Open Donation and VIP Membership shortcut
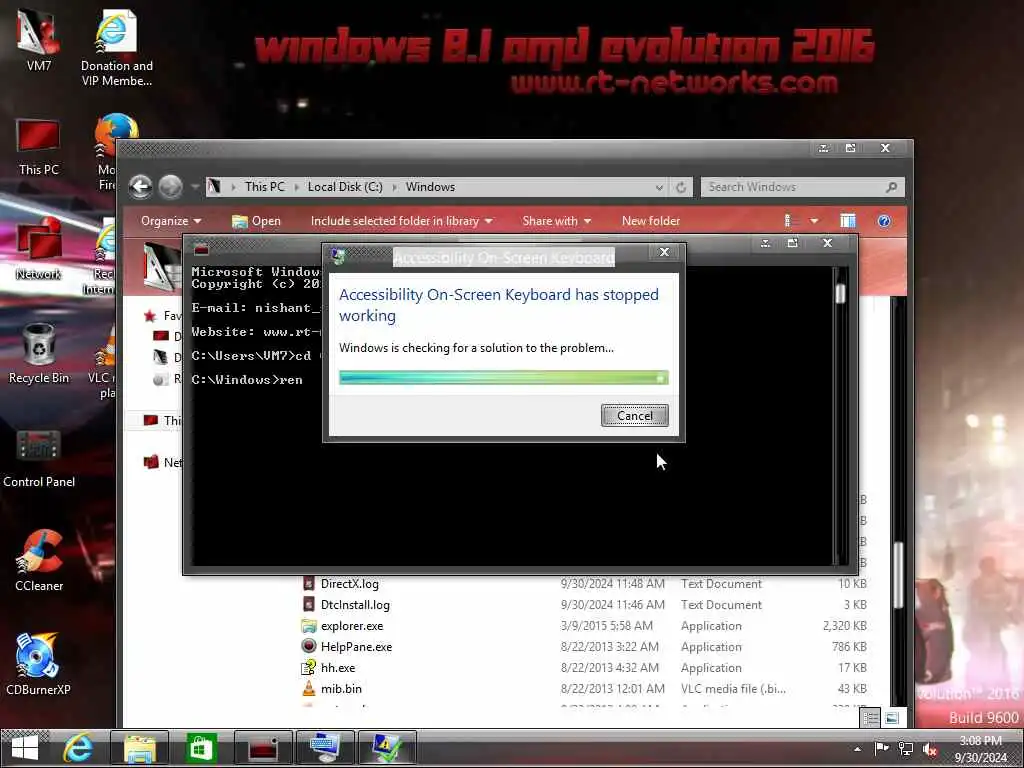 (116, 47)
